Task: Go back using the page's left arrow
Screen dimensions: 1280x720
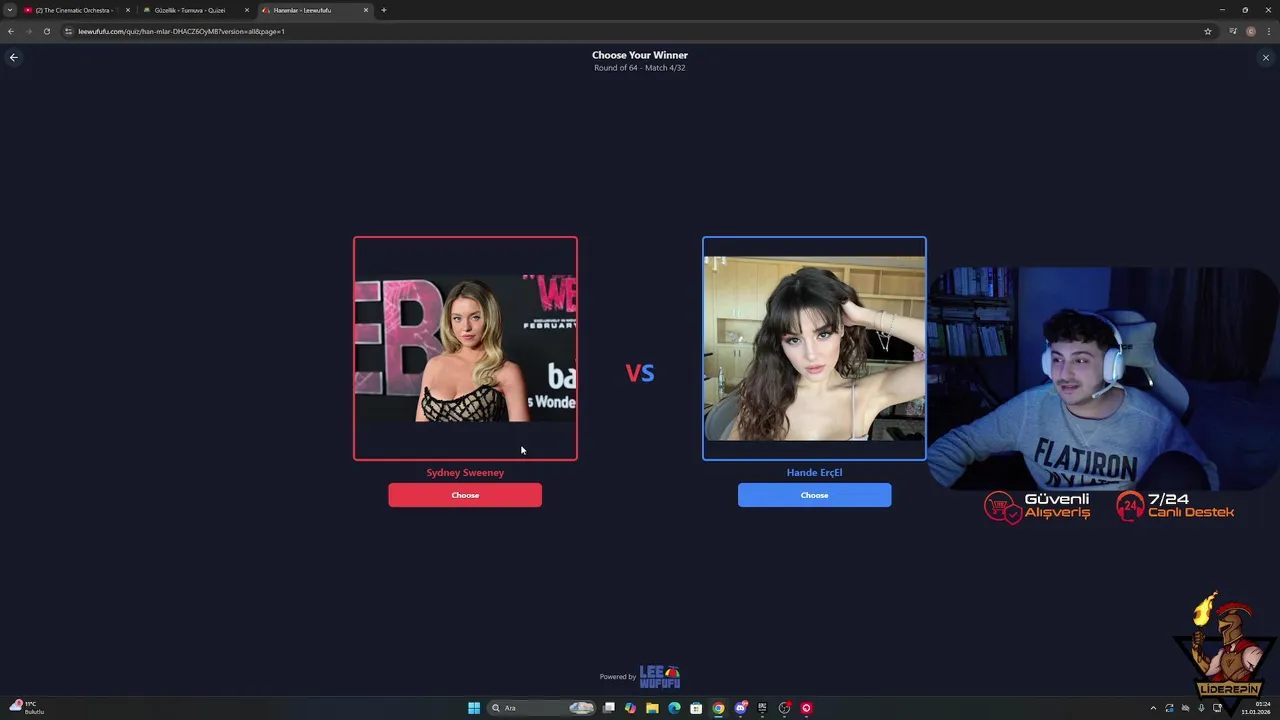Action: pos(14,57)
